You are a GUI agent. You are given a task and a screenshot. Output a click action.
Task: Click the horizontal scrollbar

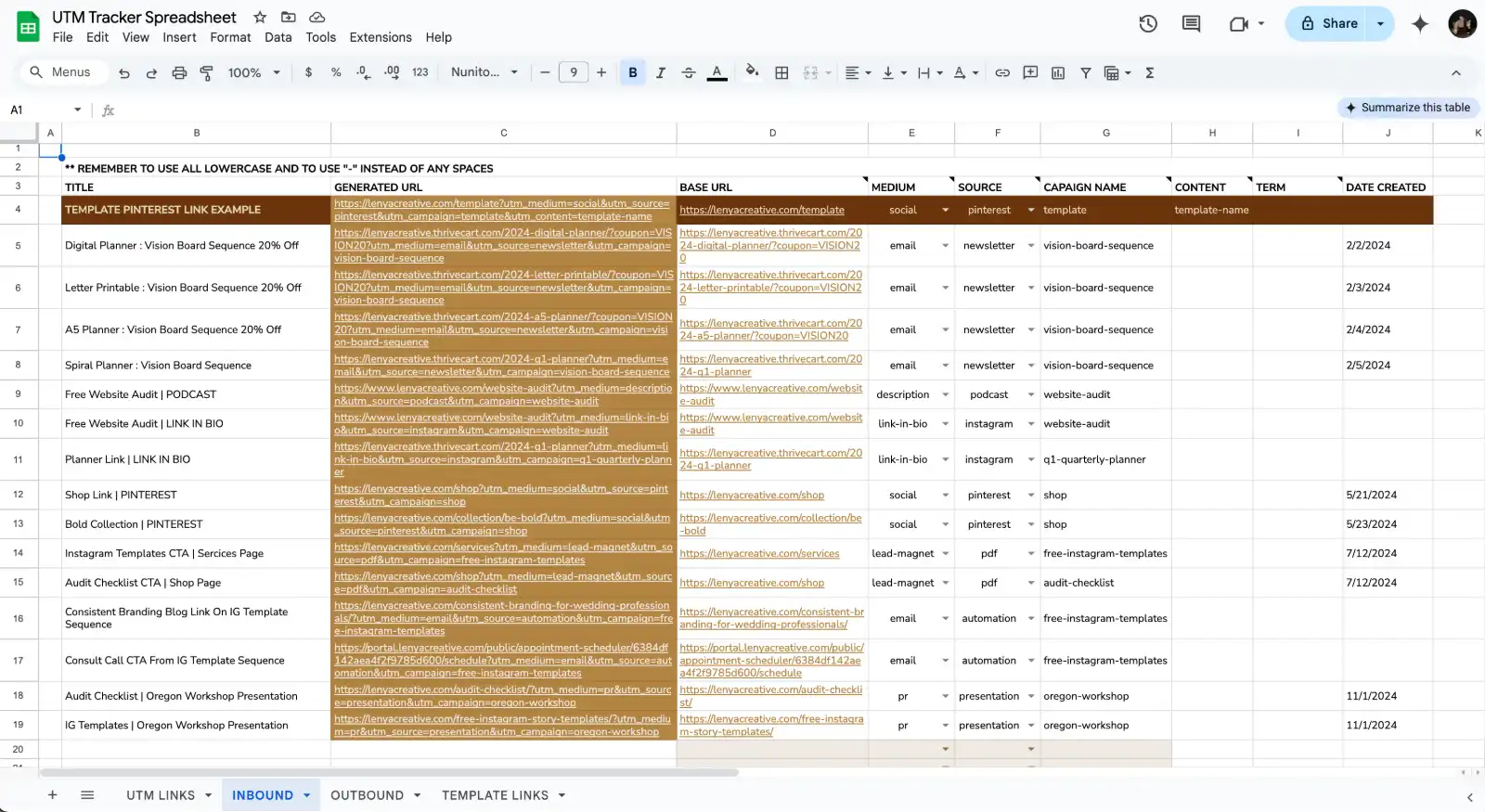[389, 773]
